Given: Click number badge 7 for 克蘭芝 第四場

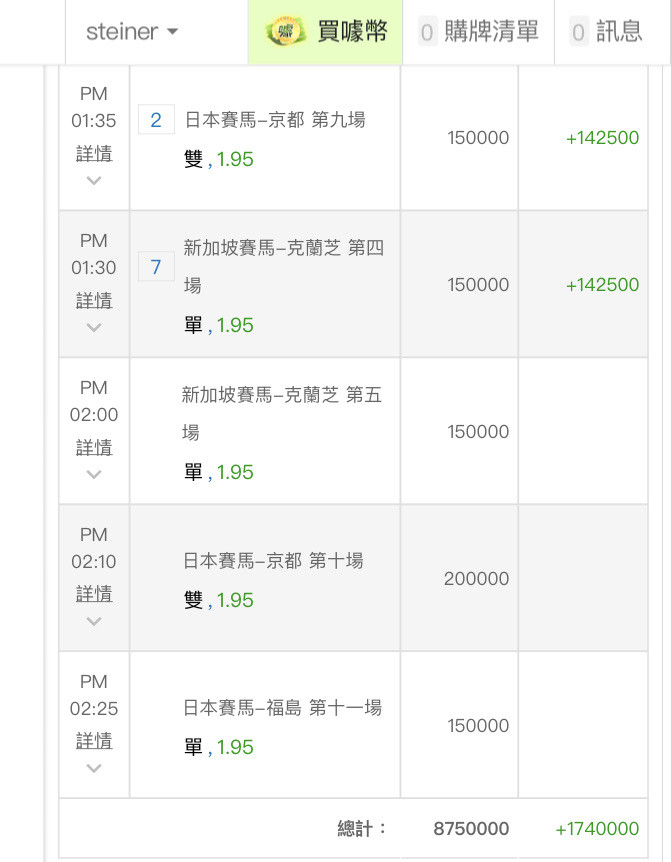Looking at the screenshot, I should (x=156, y=267).
